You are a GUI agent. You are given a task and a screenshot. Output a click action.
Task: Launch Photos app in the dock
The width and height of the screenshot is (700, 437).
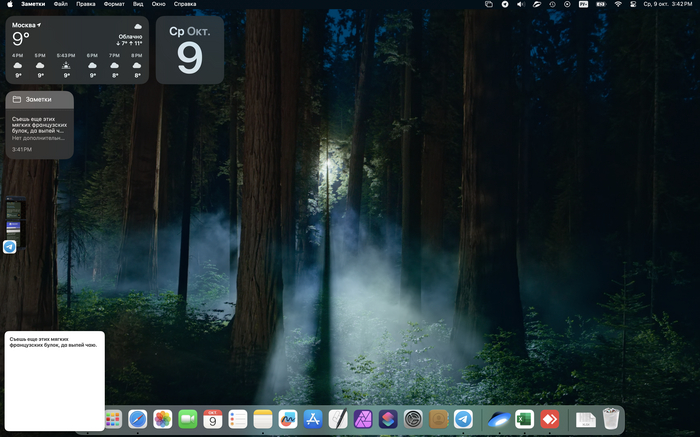click(x=162, y=420)
